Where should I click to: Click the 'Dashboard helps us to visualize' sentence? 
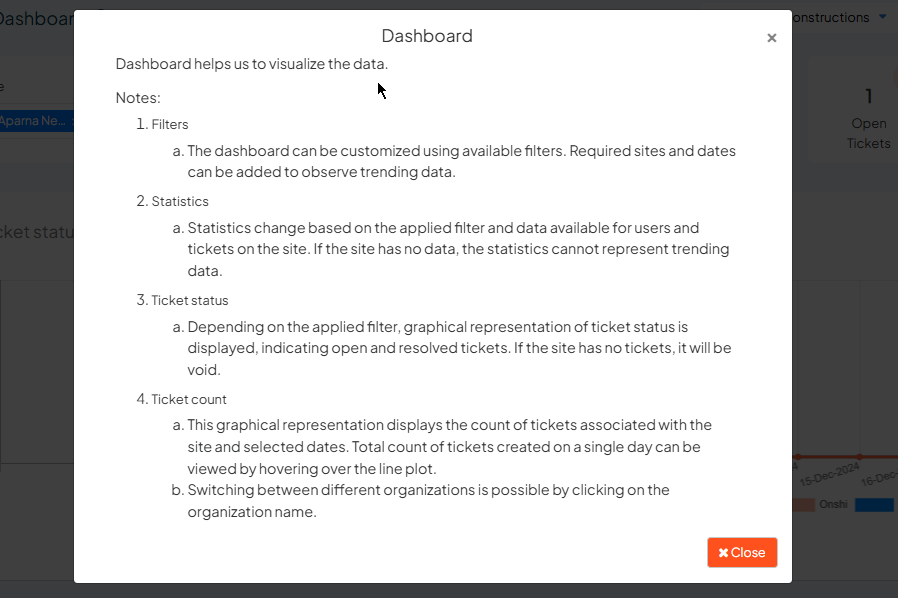(x=251, y=64)
